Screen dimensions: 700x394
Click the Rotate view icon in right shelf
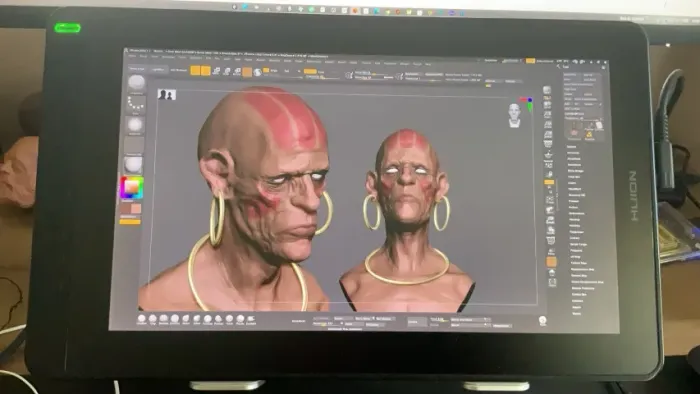tap(550, 230)
